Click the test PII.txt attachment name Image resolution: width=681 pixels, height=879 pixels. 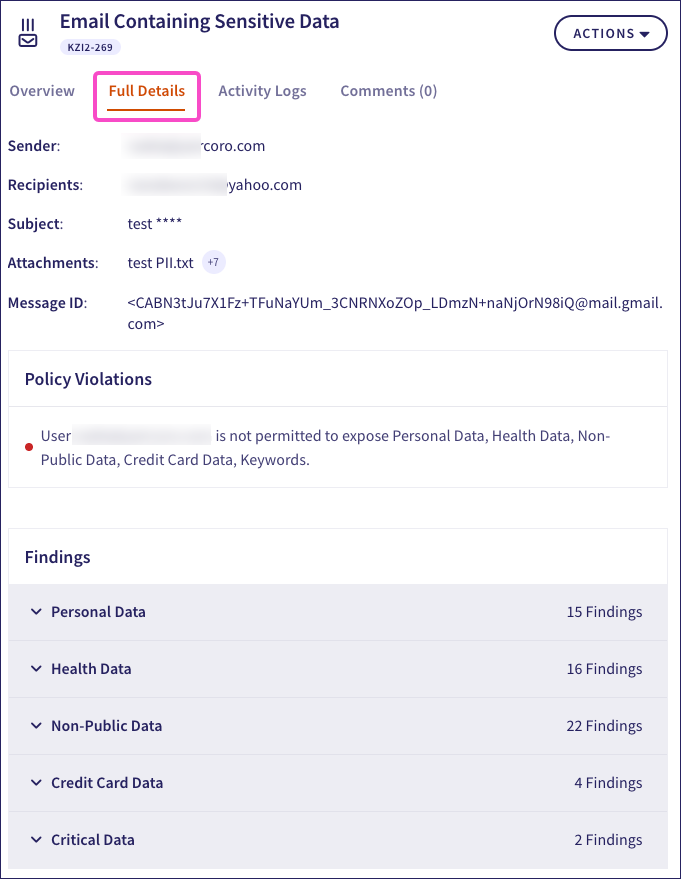[161, 263]
